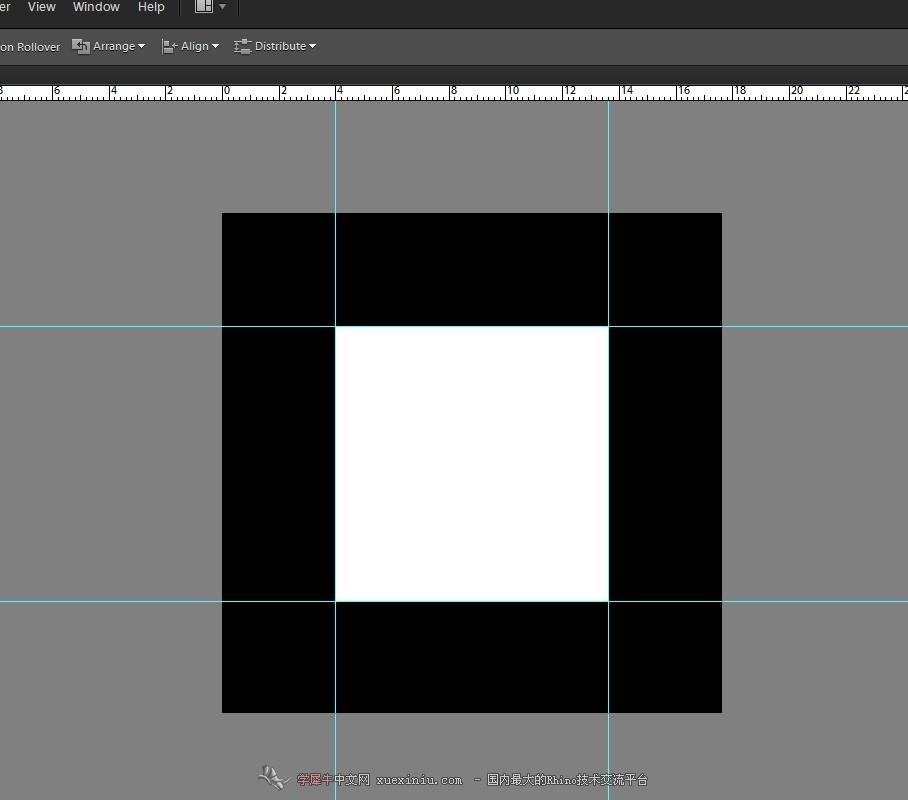Open the View menu
908x800 pixels.
coord(42,7)
